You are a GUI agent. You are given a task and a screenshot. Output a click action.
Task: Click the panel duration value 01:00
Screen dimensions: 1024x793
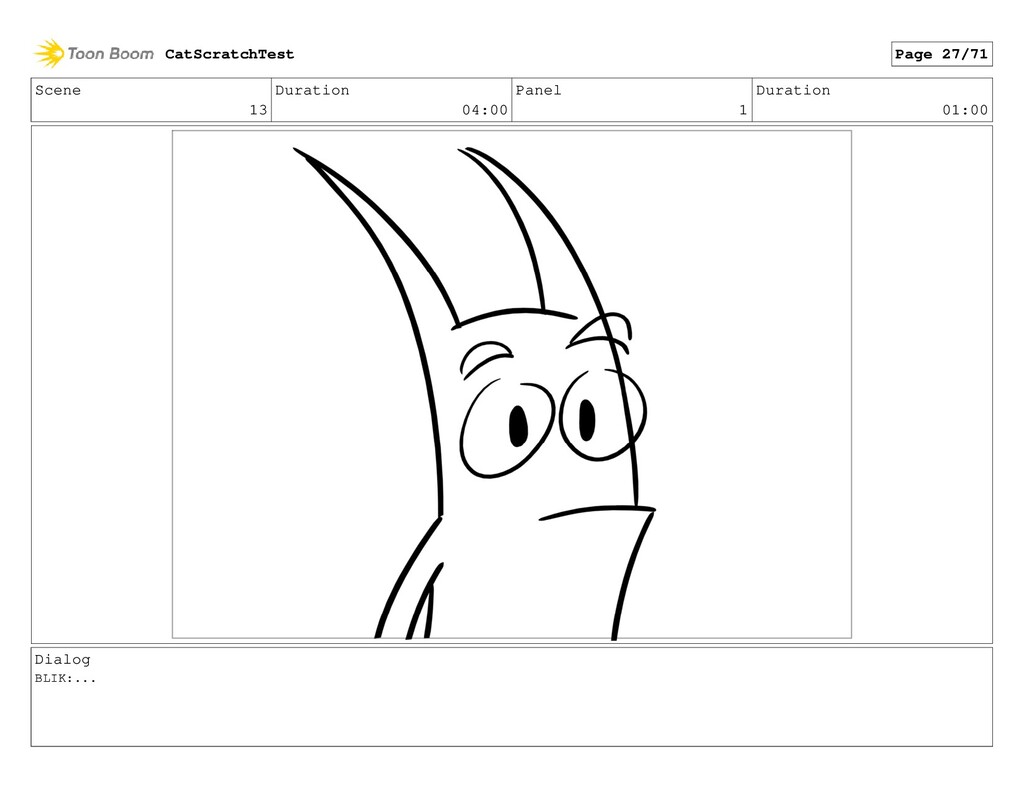(x=965, y=110)
